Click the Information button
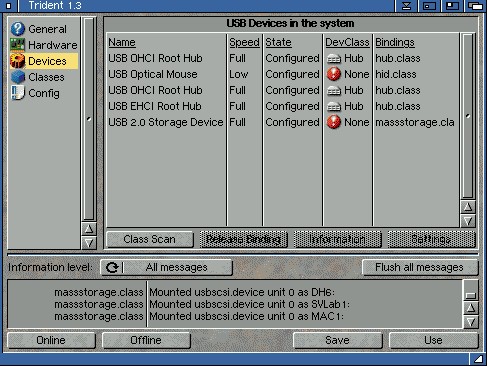The height and width of the screenshot is (366, 487). click(x=337, y=239)
